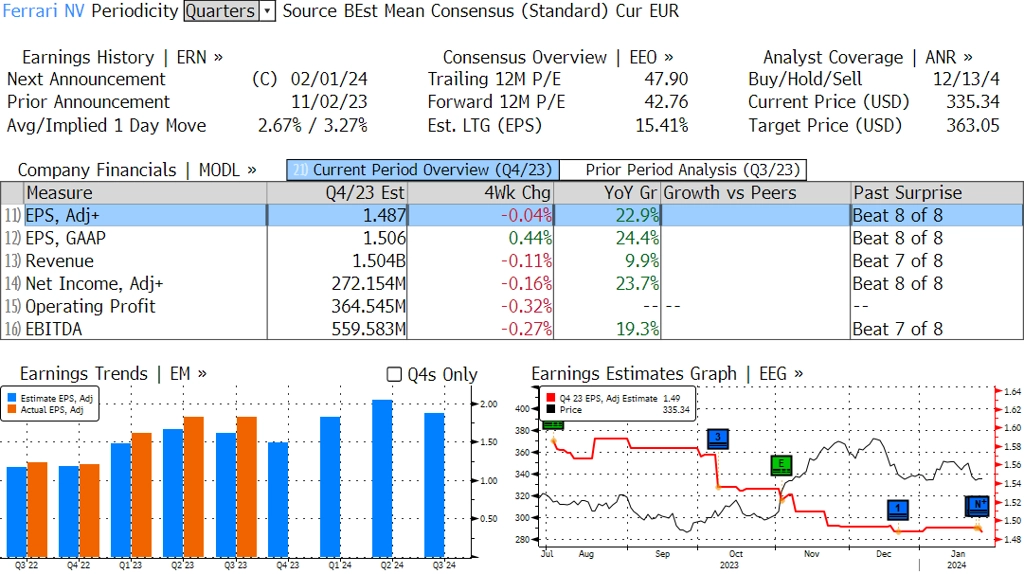Select the EPS, GAAP measure row
Viewport: 1024px width, 574px height.
pos(511,238)
